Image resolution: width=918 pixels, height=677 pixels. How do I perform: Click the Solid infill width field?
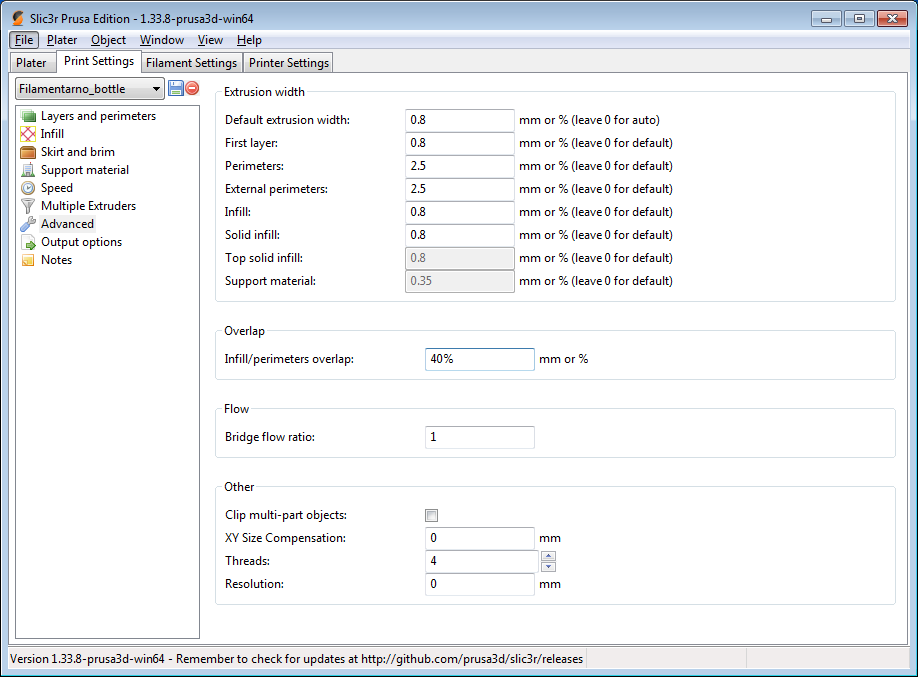point(460,235)
